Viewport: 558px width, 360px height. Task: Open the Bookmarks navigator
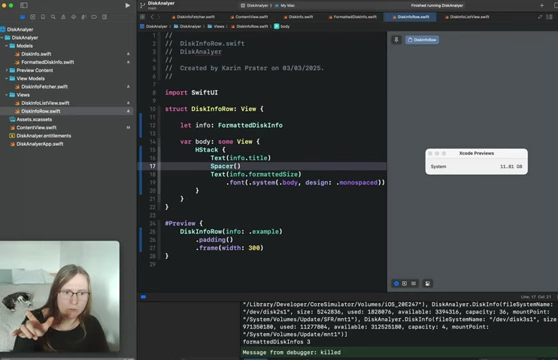click(43, 17)
